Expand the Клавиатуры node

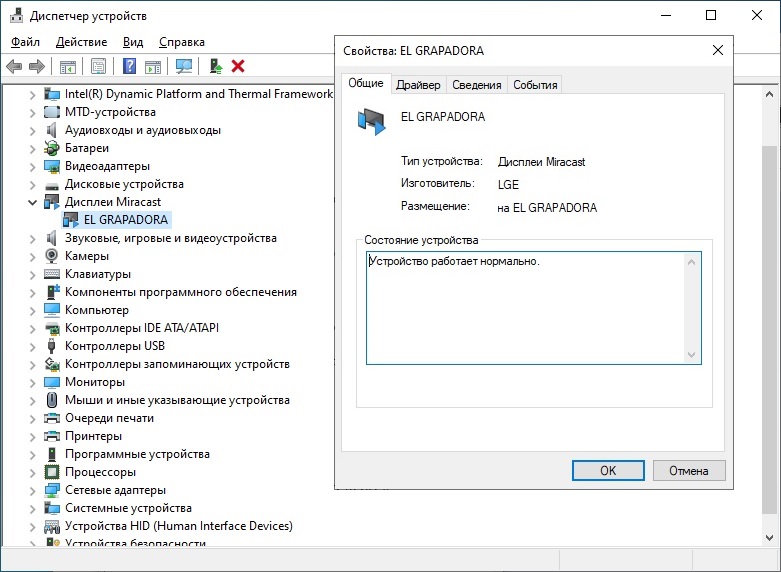pos(32,274)
